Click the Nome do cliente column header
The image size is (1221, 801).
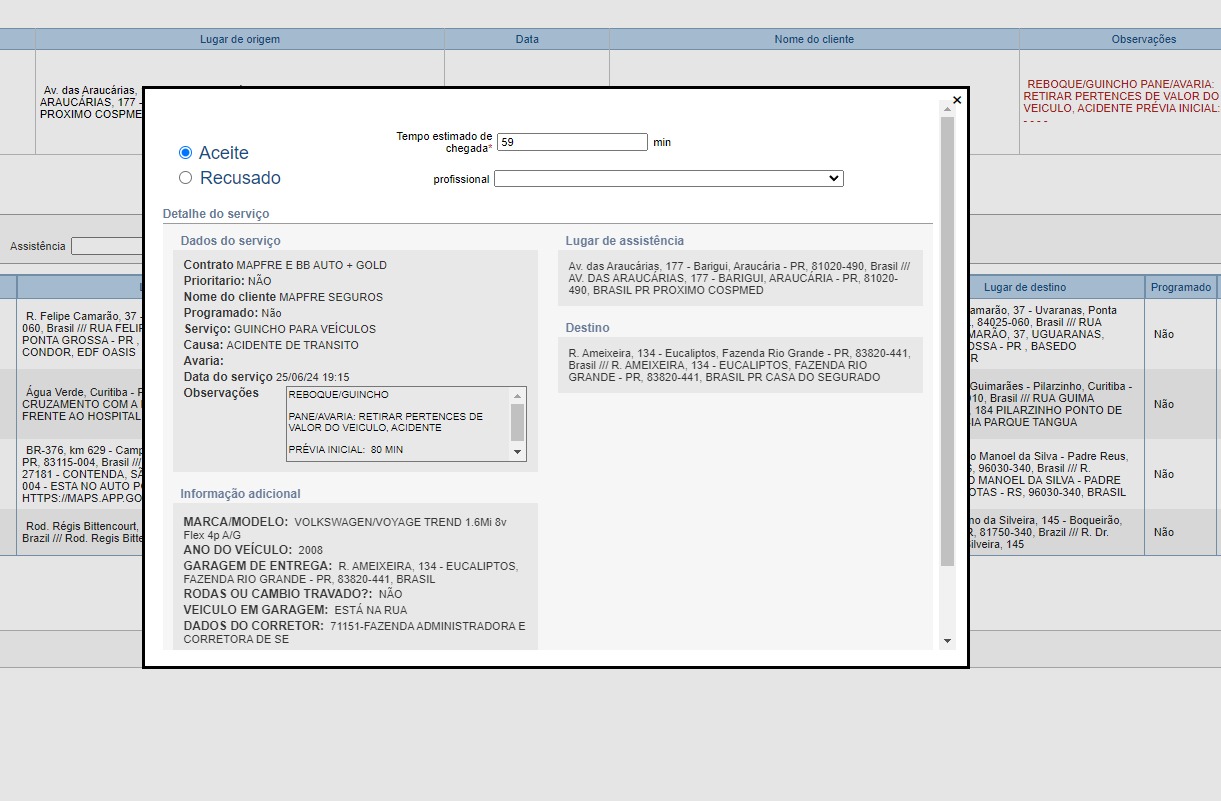[x=814, y=39]
